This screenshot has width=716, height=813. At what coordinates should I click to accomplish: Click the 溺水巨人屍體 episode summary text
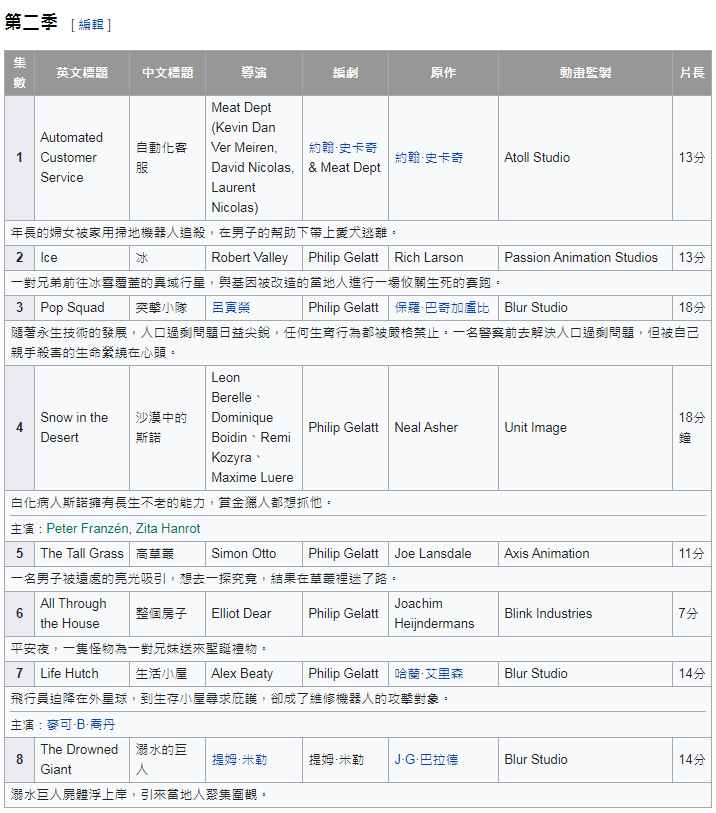pos(139,794)
